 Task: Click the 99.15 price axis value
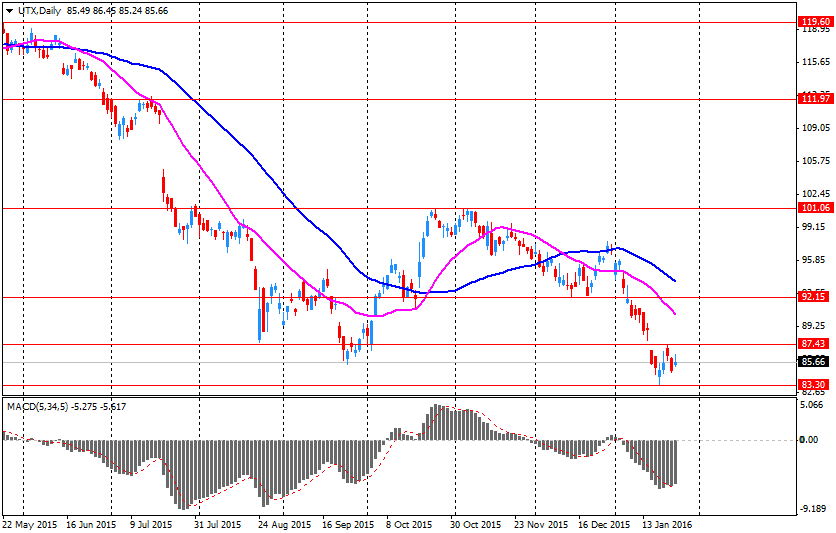pyautogui.click(x=814, y=227)
